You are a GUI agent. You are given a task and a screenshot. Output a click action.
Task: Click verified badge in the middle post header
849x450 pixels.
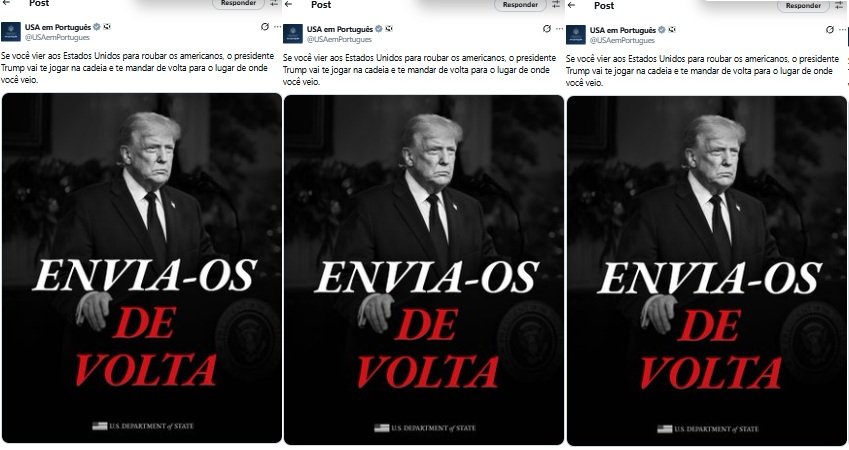click(379, 29)
